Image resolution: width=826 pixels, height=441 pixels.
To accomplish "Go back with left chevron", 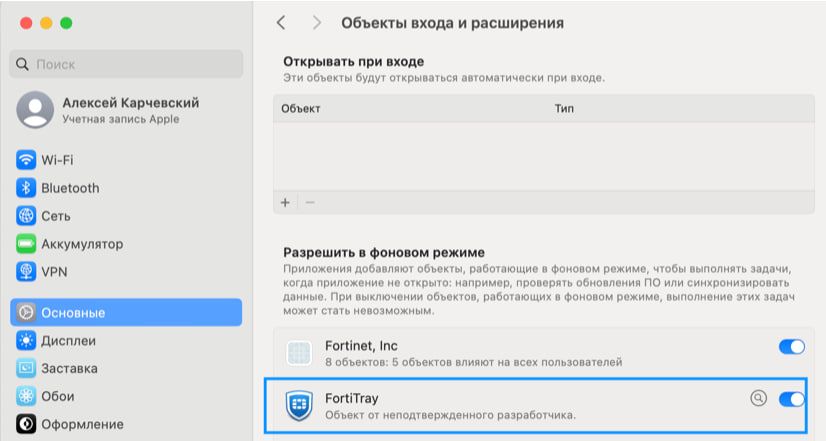I will click(x=281, y=22).
